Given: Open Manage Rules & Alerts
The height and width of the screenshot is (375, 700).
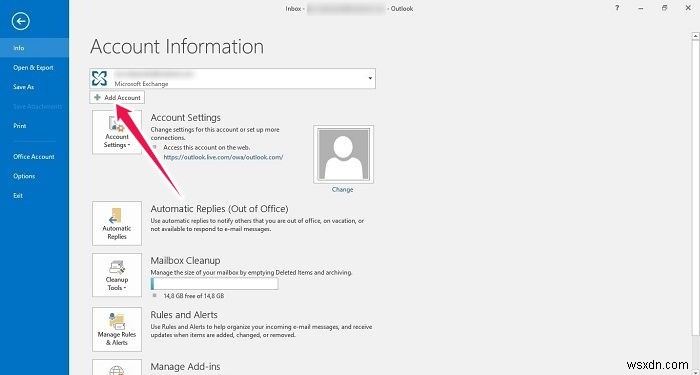Looking at the screenshot, I should pyautogui.click(x=117, y=329).
